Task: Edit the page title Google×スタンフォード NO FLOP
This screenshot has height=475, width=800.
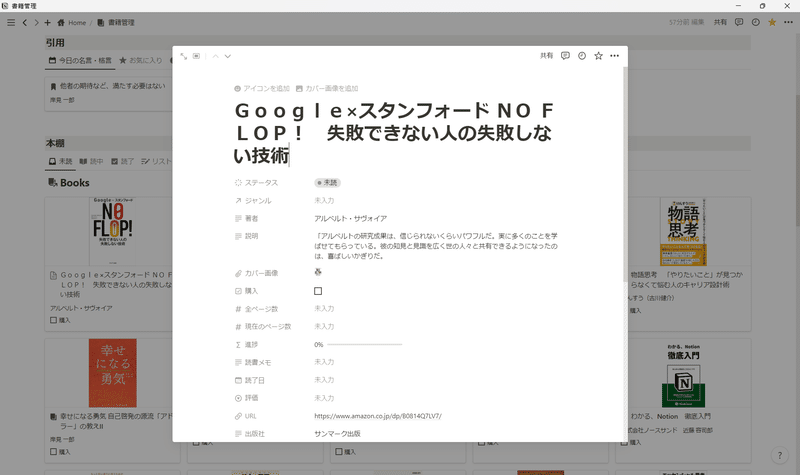Action: coord(394,133)
